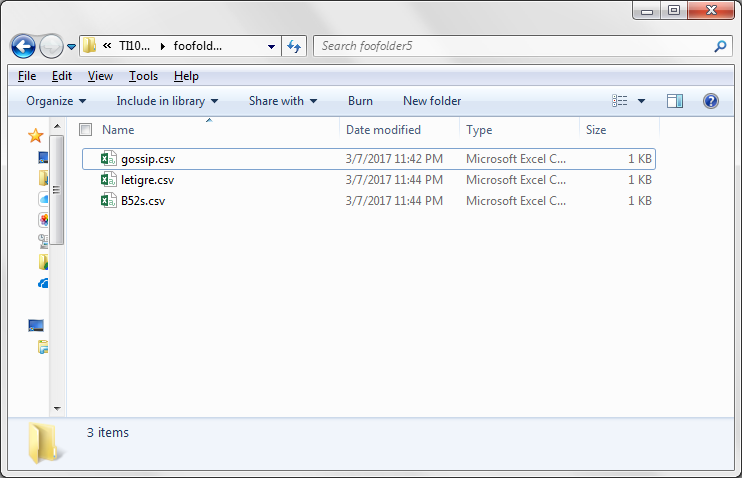742x478 pixels.
Task: Open Downloads folder icon in navigation pane
Action: click(x=43, y=178)
